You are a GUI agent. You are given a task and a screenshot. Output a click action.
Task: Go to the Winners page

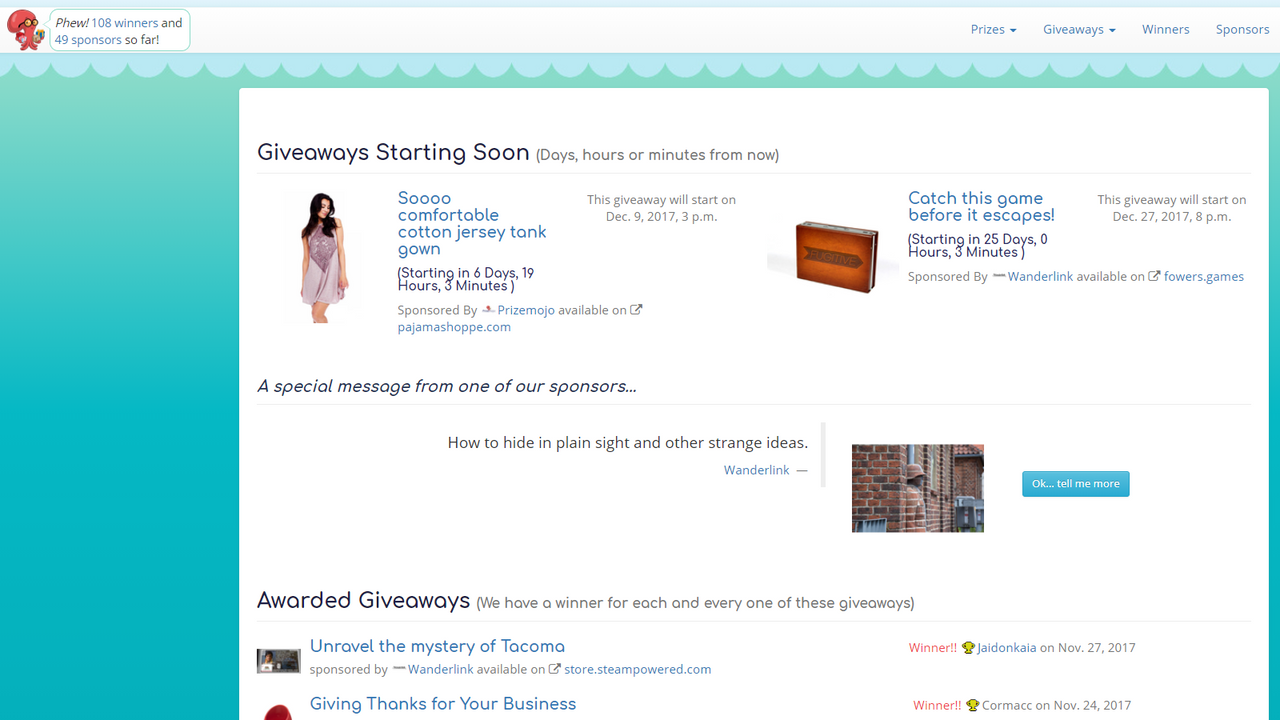click(1165, 29)
